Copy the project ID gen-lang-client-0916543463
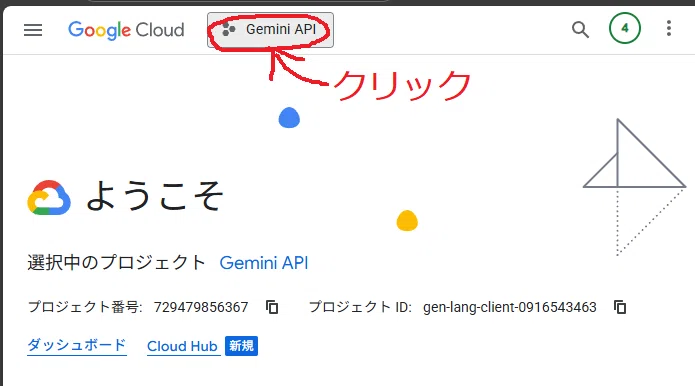The image size is (695, 386). tap(620, 307)
